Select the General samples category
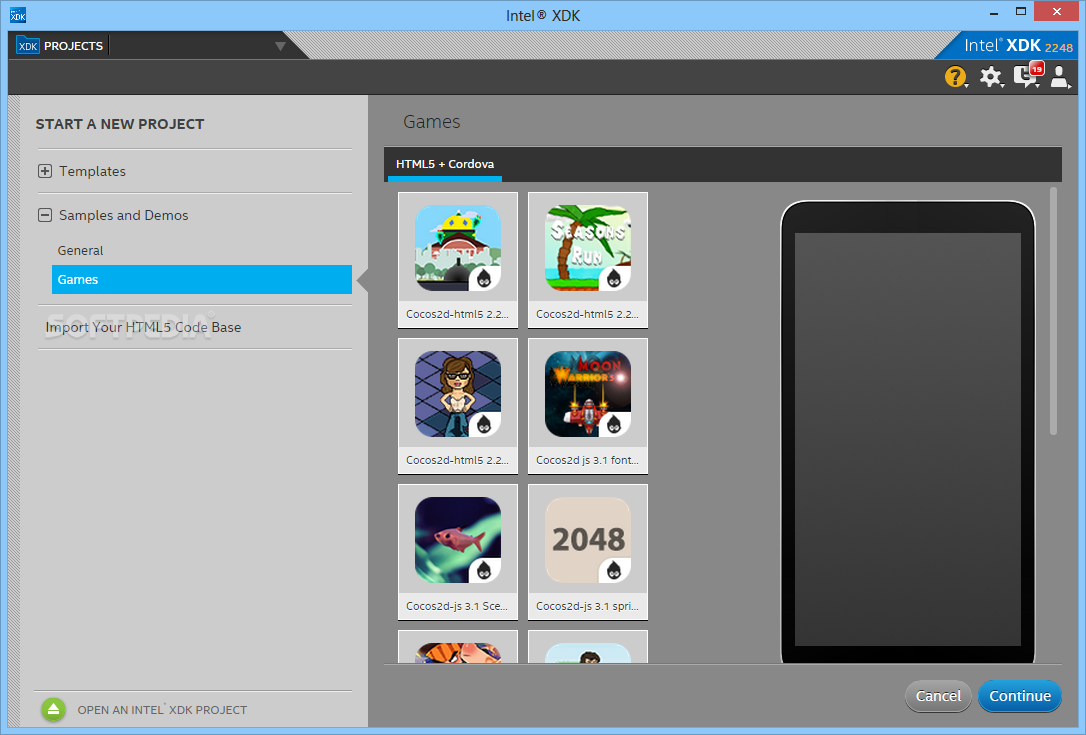Image resolution: width=1086 pixels, height=735 pixels. (x=80, y=250)
